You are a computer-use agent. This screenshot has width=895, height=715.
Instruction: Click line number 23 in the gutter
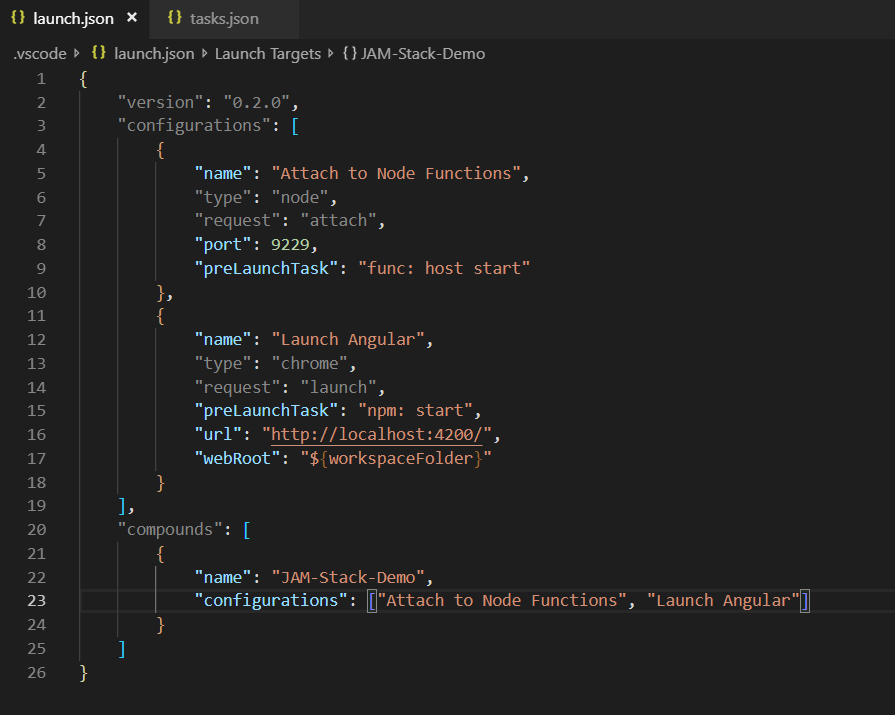(x=36, y=600)
